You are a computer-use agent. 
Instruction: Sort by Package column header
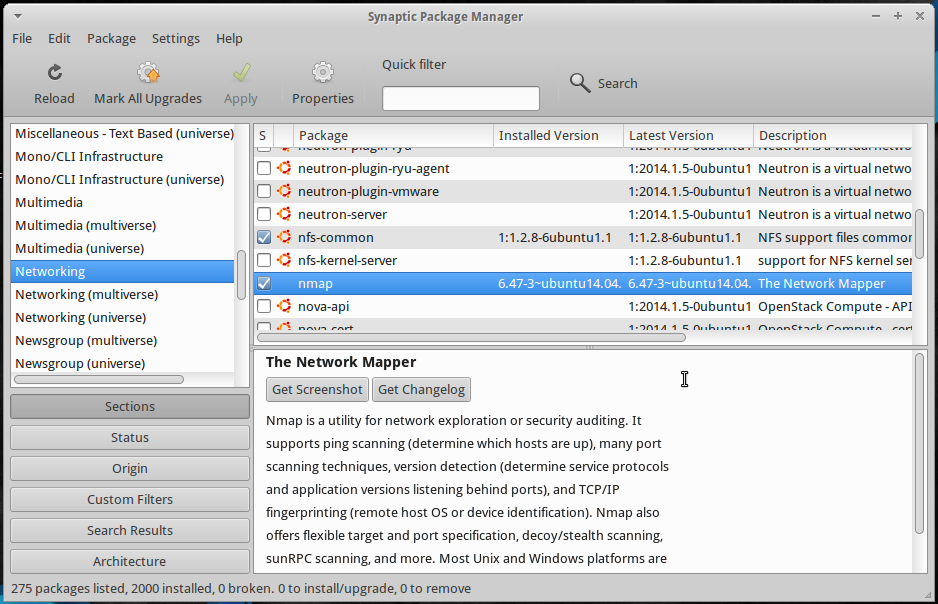click(x=394, y=136)
